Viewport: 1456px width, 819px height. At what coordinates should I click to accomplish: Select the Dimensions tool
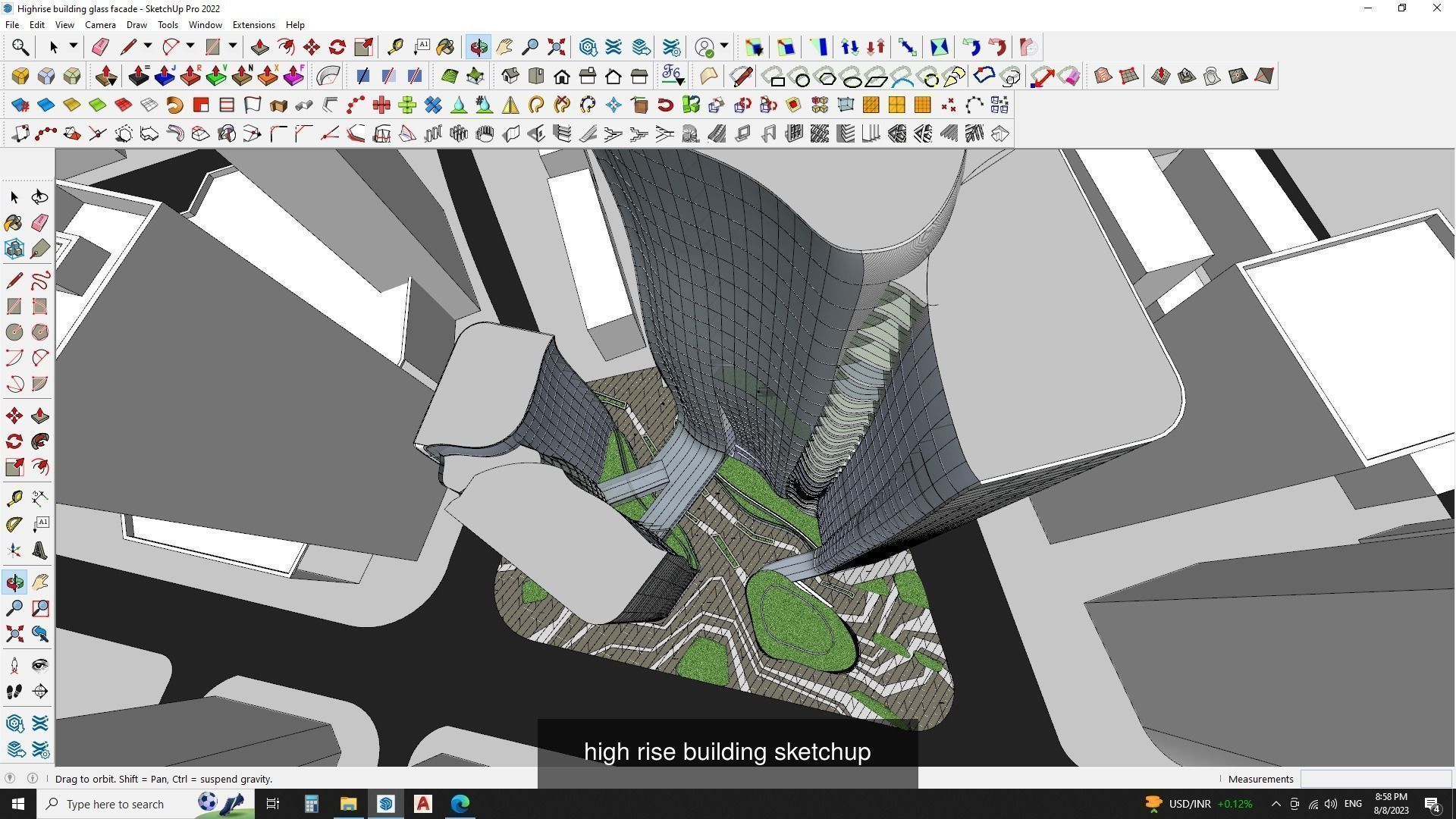point(40,497)
